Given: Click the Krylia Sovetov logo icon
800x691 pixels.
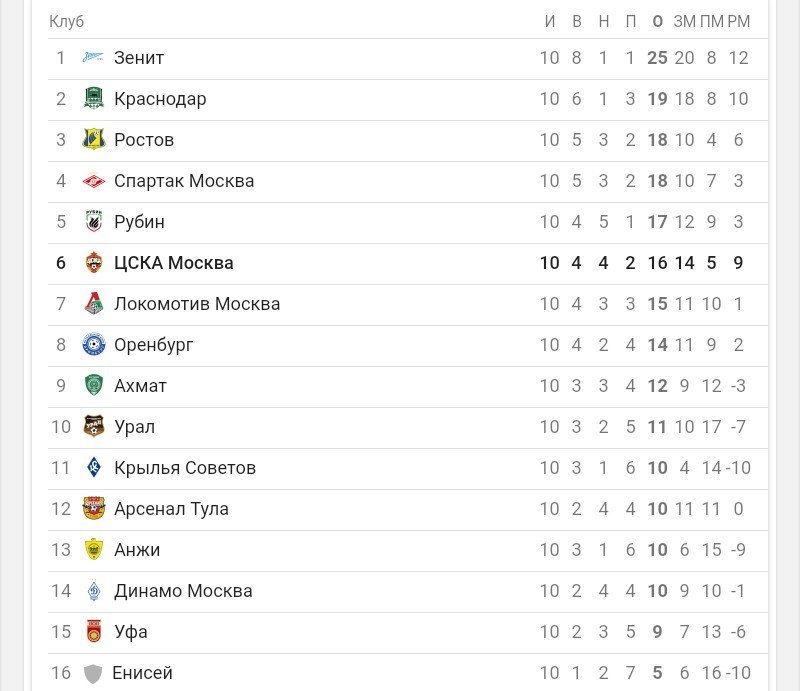Looking at the screenshot, I should pyautogui.click(x=93, y=468).
